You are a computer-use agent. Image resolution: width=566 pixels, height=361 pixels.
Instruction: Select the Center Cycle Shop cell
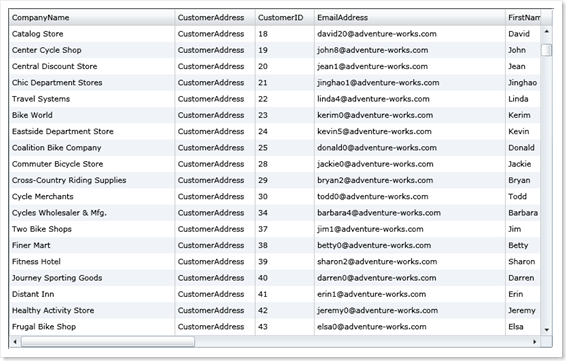[92, 50]
